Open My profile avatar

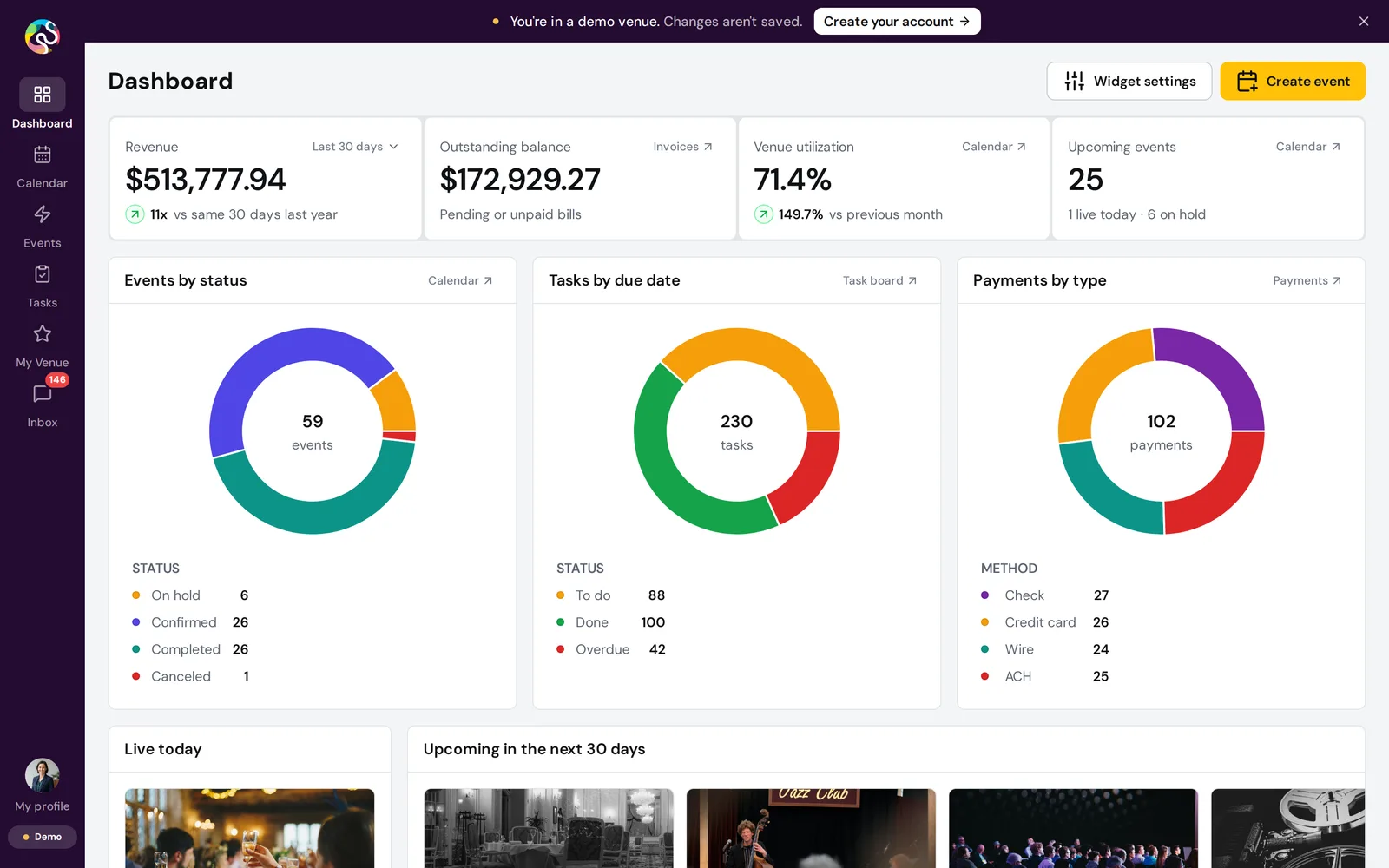point(42,775)
